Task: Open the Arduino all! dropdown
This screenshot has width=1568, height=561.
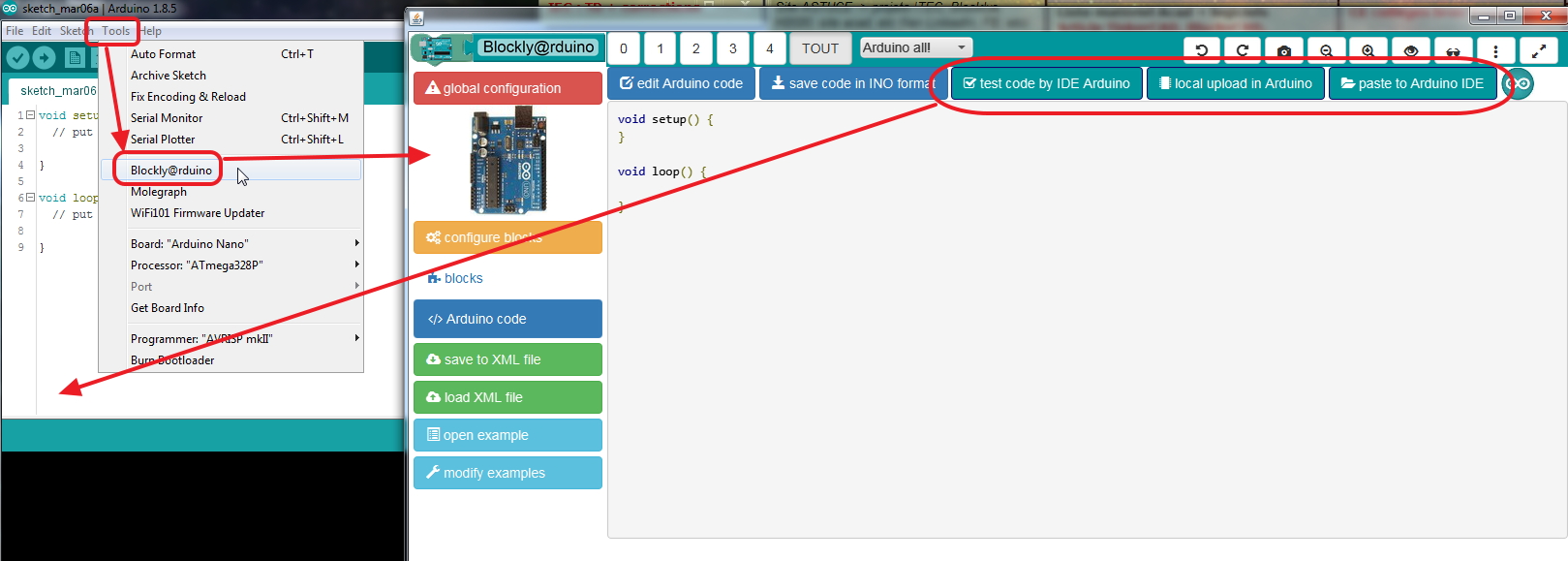Action: point(915,47)
